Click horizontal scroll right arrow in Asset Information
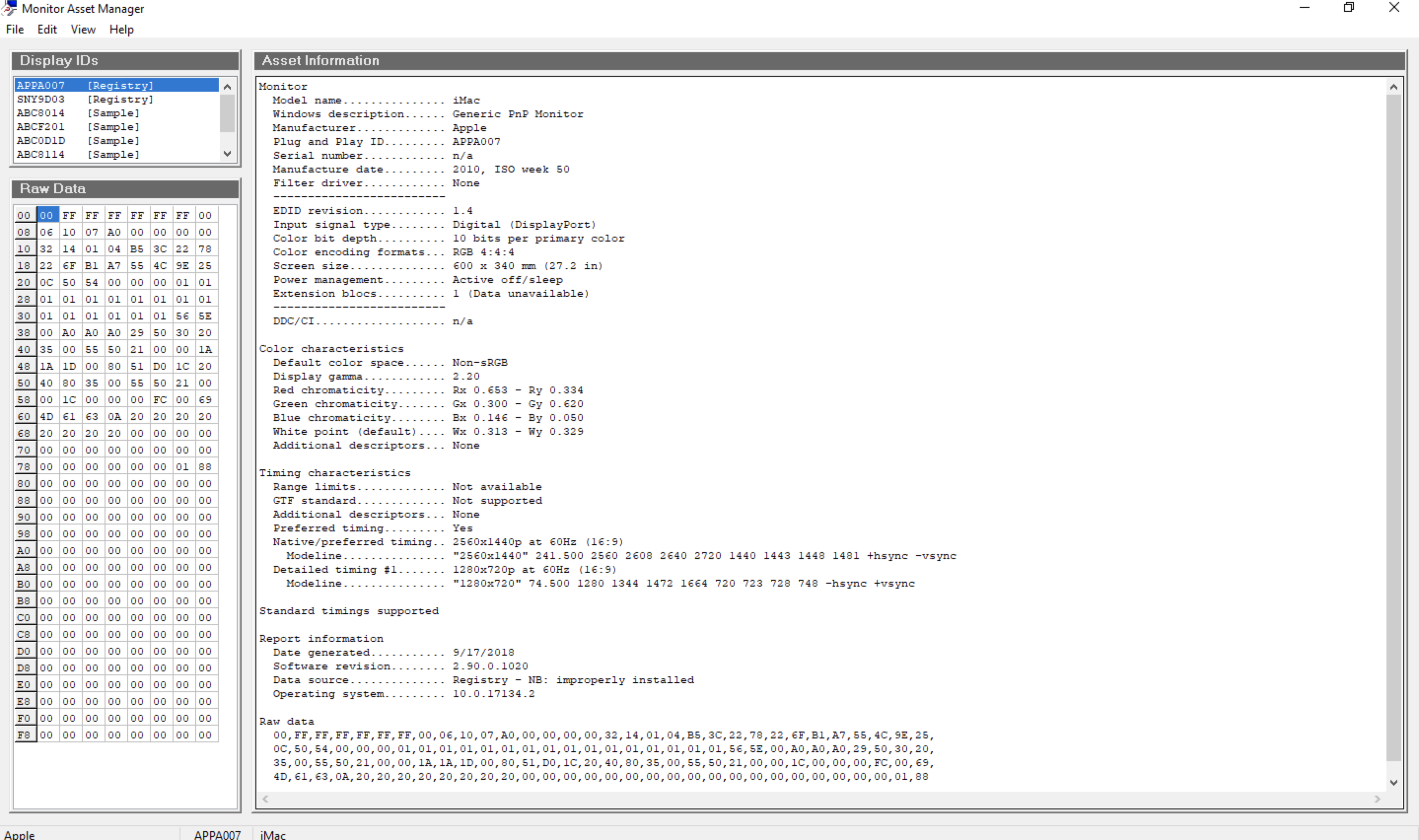The image size is (1419, 840). click(1377, 799)
